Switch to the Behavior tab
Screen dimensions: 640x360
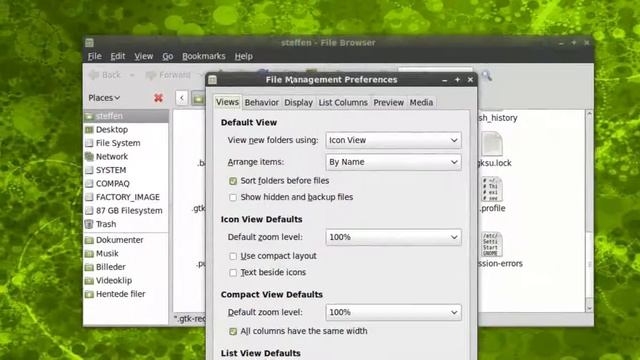pyautogui.click(x=261, y=102)
